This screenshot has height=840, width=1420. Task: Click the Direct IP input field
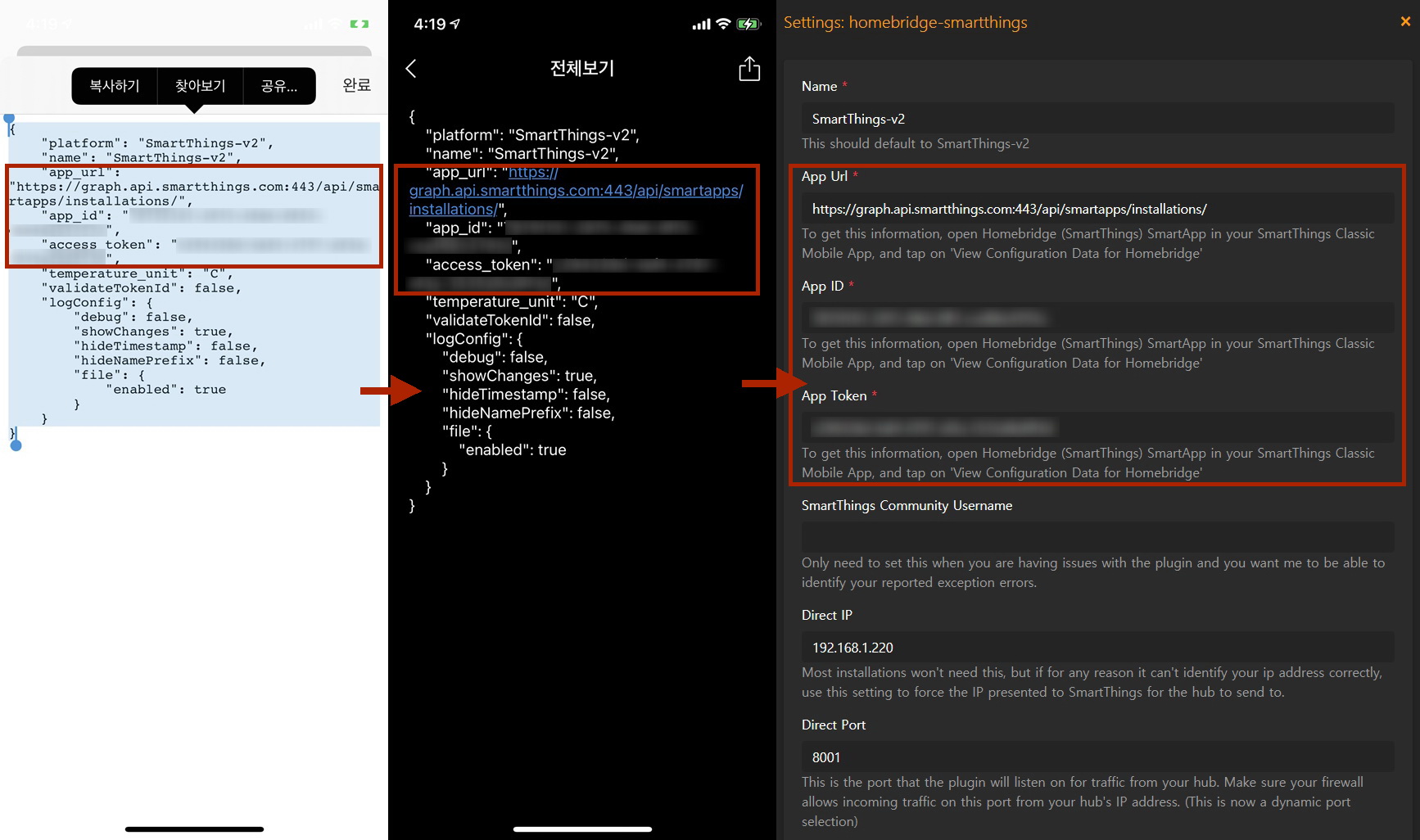pyautogui.click(x=1097, y=647)
